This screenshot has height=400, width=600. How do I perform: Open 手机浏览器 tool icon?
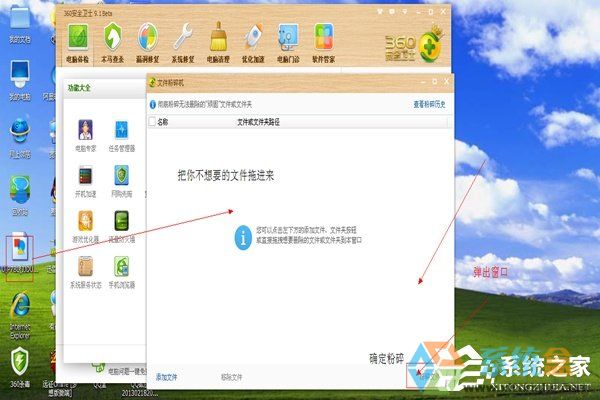pyautogui.click(x=121, y=270)
